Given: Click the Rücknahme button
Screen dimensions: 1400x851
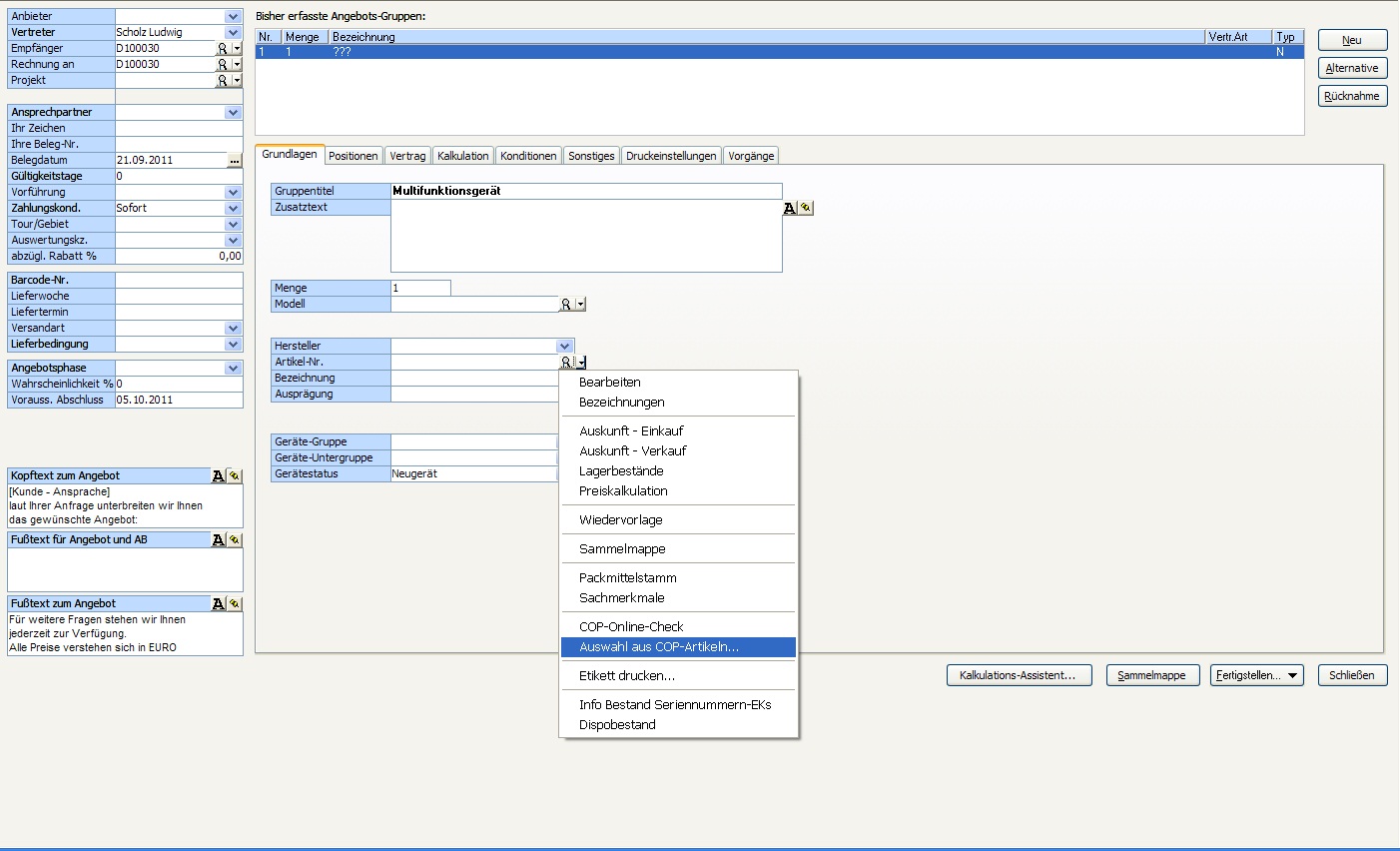Looking at the screenshot, I should (x=1352, y=96).
